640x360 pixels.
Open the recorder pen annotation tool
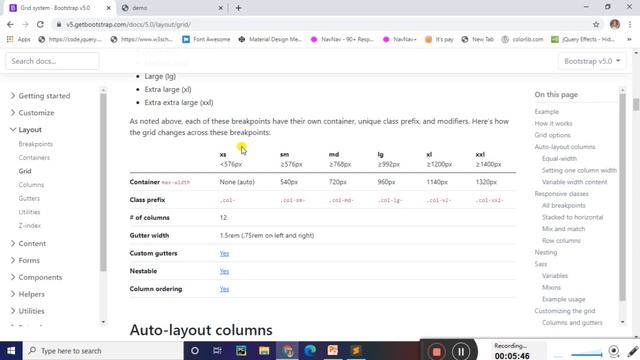633,351
